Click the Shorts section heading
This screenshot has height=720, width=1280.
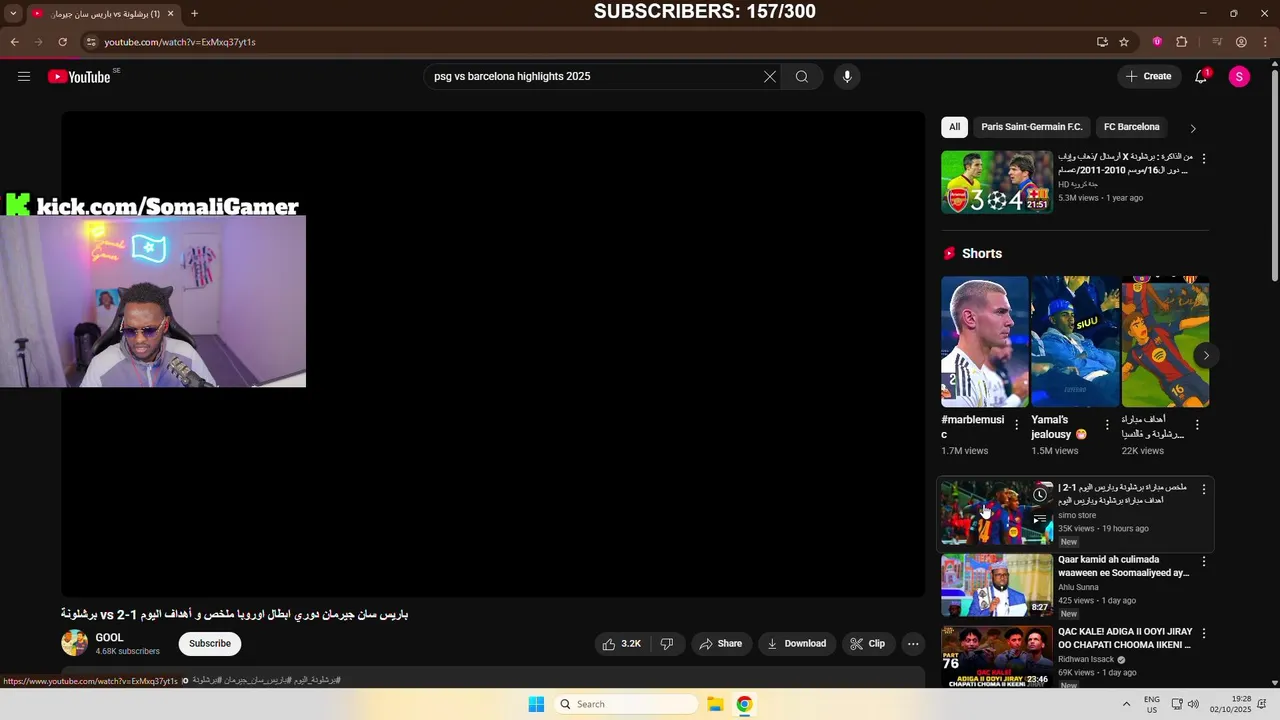click(x=982, y=254)
